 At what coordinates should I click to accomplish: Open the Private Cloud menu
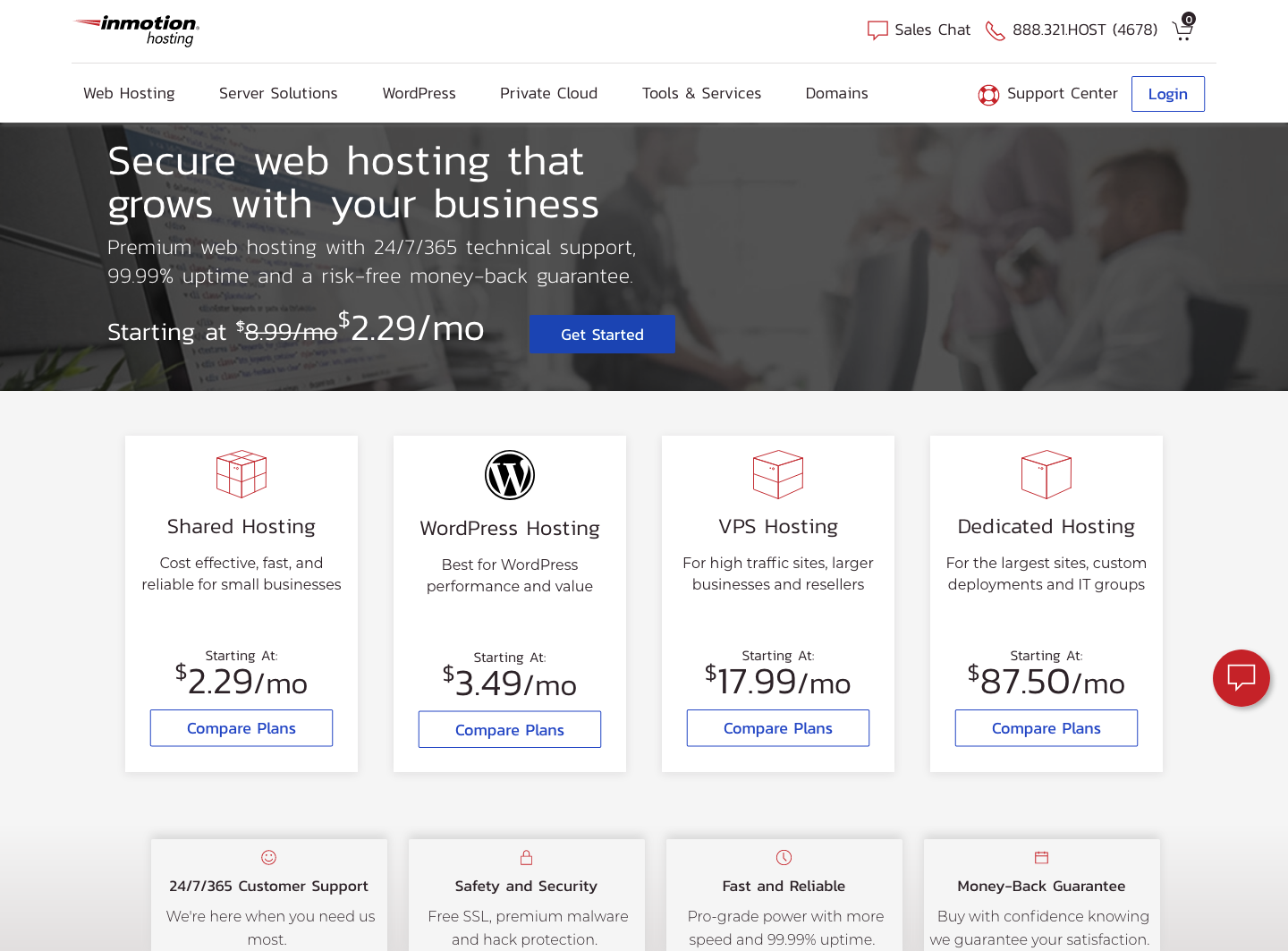(548, 93)
